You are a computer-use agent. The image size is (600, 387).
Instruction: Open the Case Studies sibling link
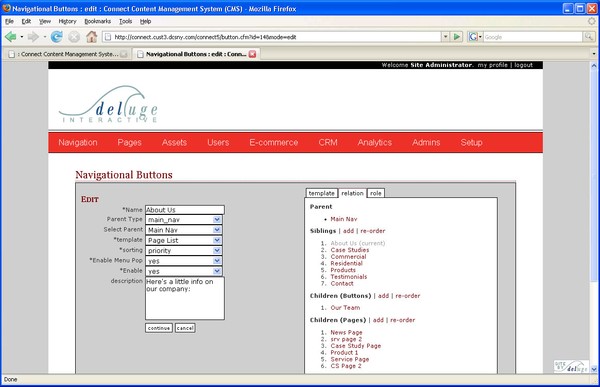[350, 250]
